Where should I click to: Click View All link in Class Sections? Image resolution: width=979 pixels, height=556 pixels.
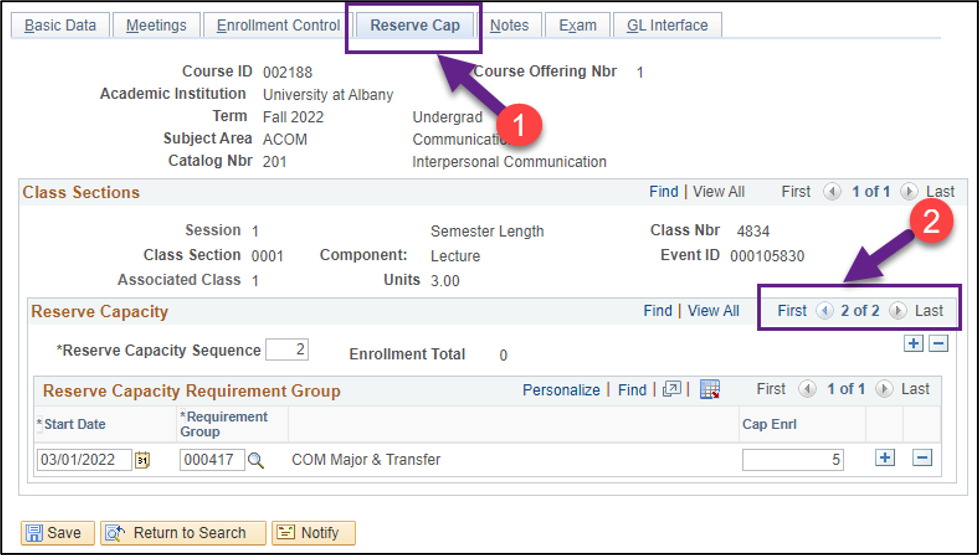coord(718,192)
